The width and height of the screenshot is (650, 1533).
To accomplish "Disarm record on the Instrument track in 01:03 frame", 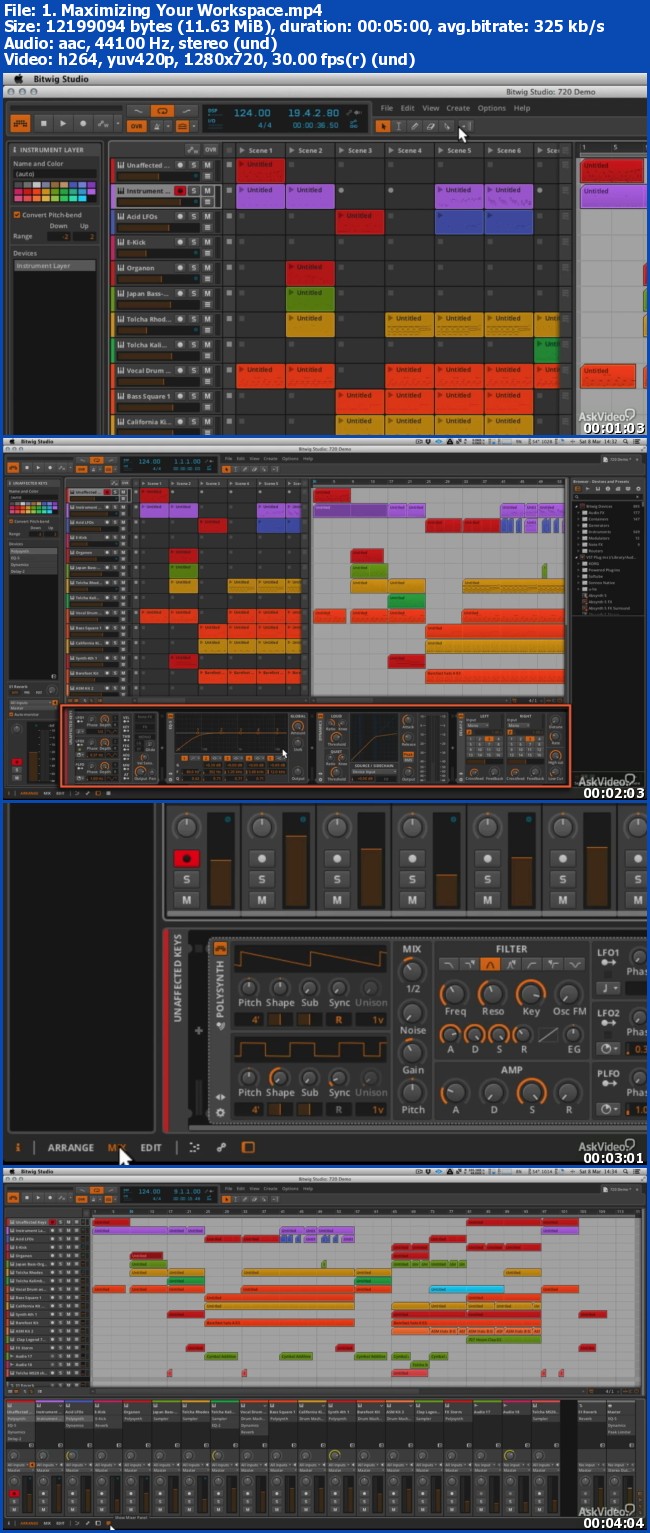I will pos(180,190).
